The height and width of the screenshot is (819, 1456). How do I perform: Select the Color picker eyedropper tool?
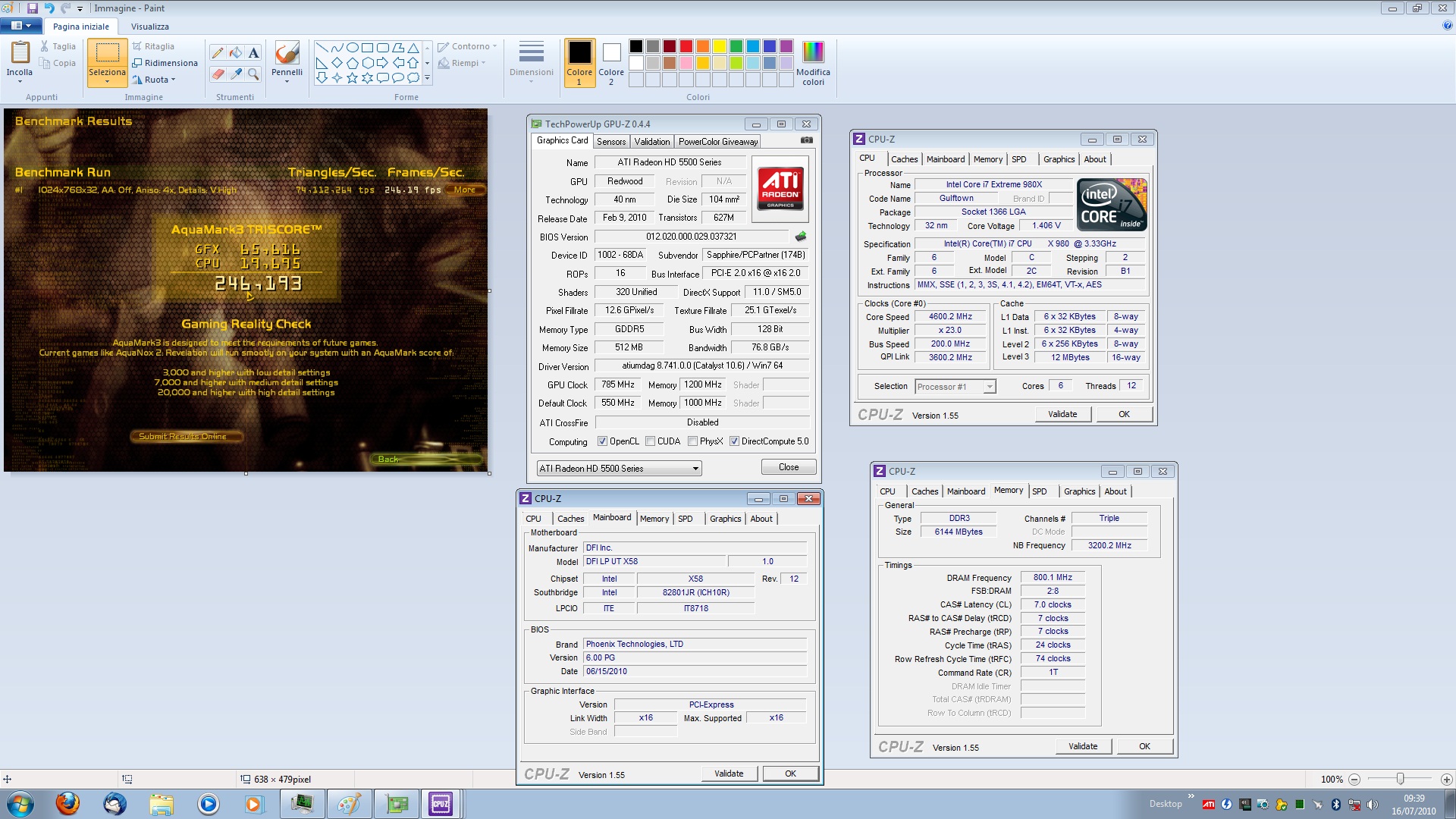pos(236,74)
